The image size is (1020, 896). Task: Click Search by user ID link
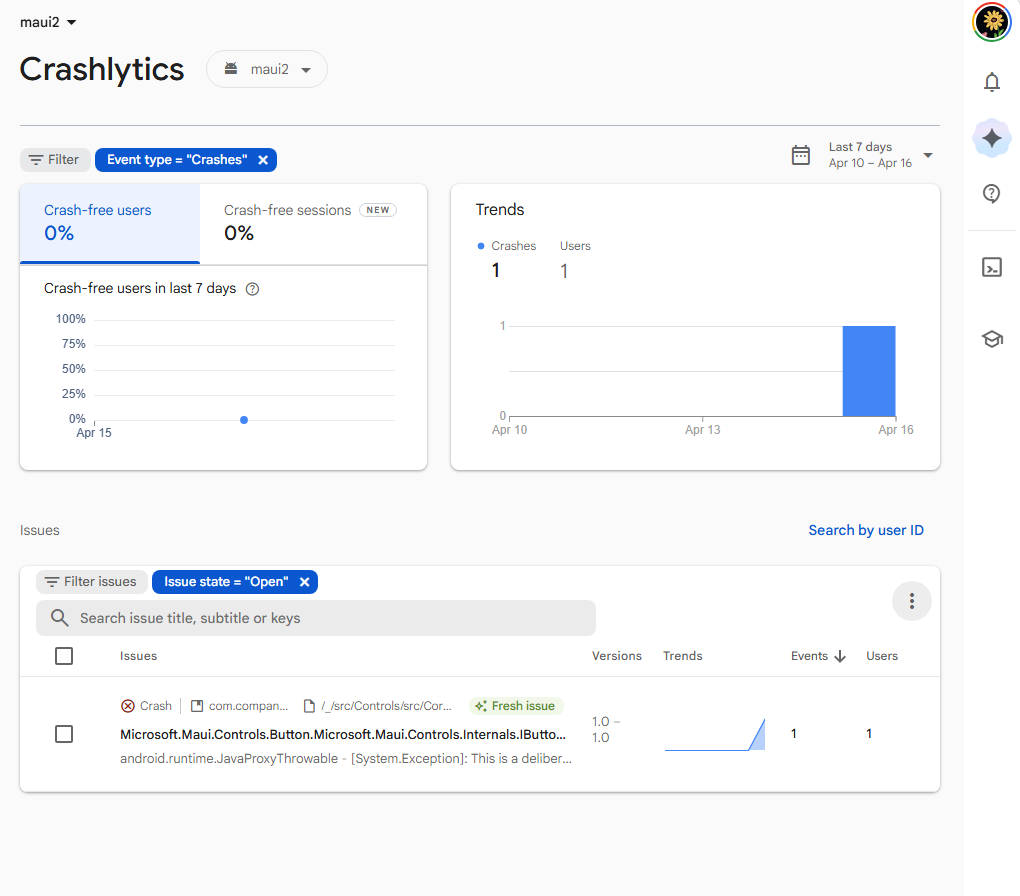(866, 530)
